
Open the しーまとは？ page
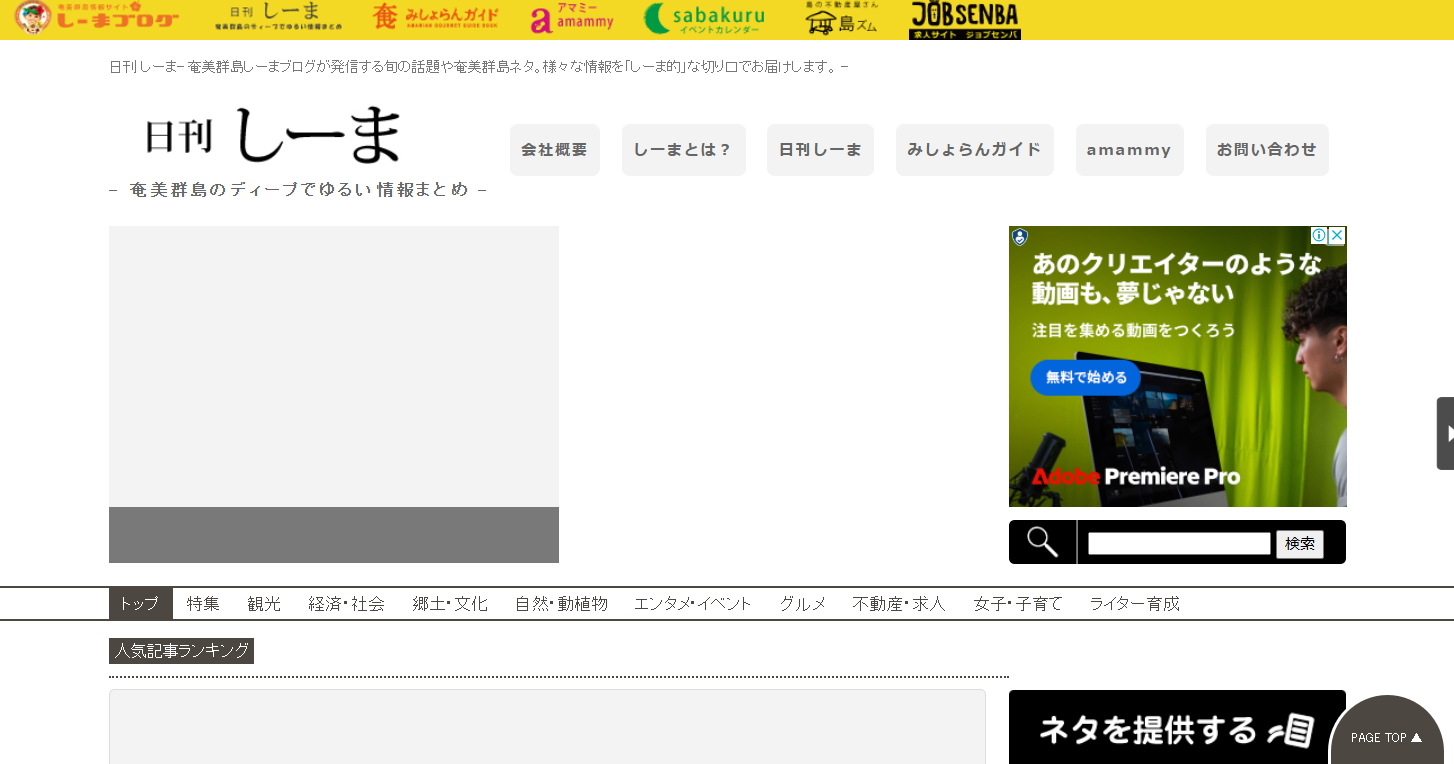click(684, 150)
